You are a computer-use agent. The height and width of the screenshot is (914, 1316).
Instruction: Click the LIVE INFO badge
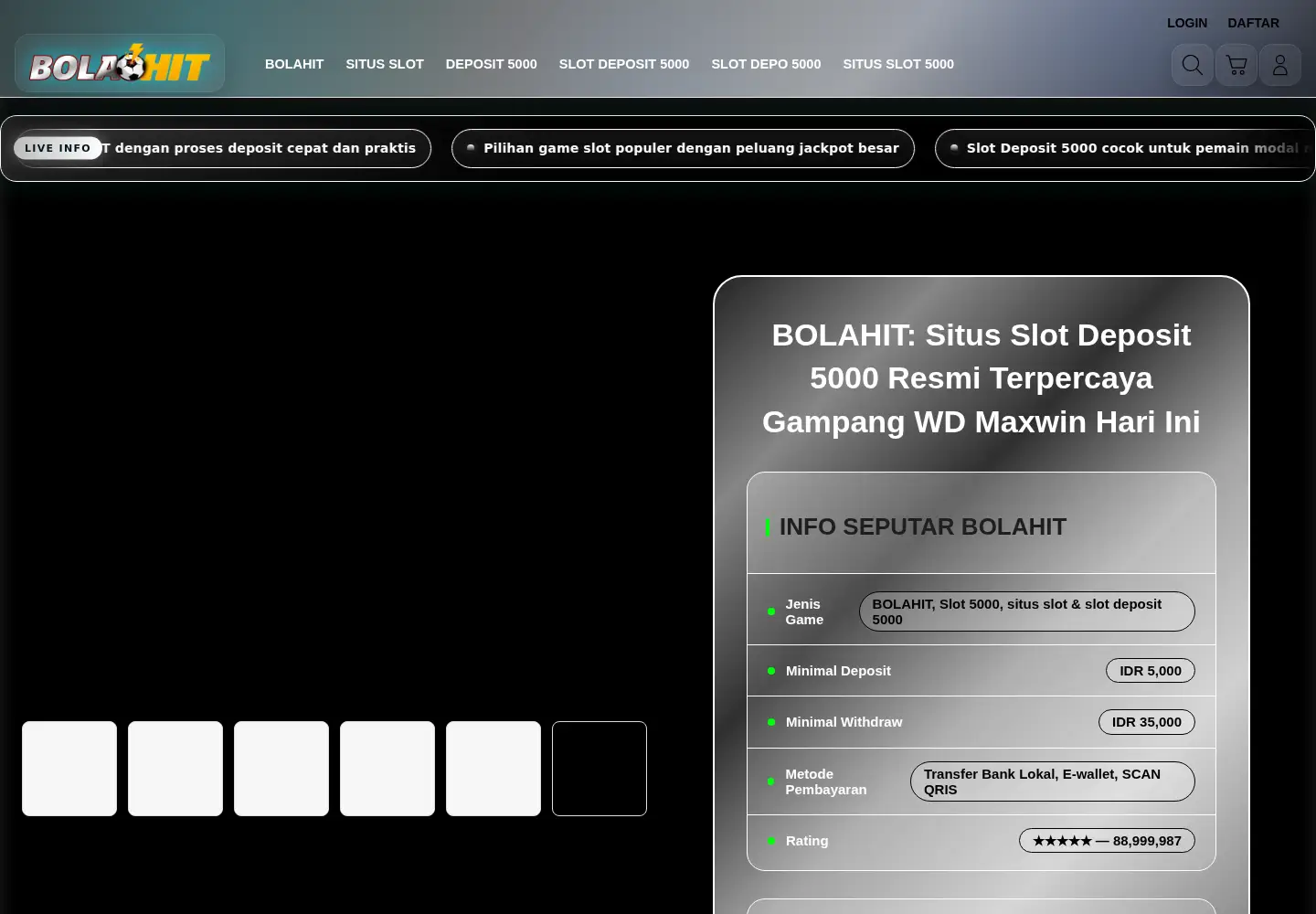(58, 148)
